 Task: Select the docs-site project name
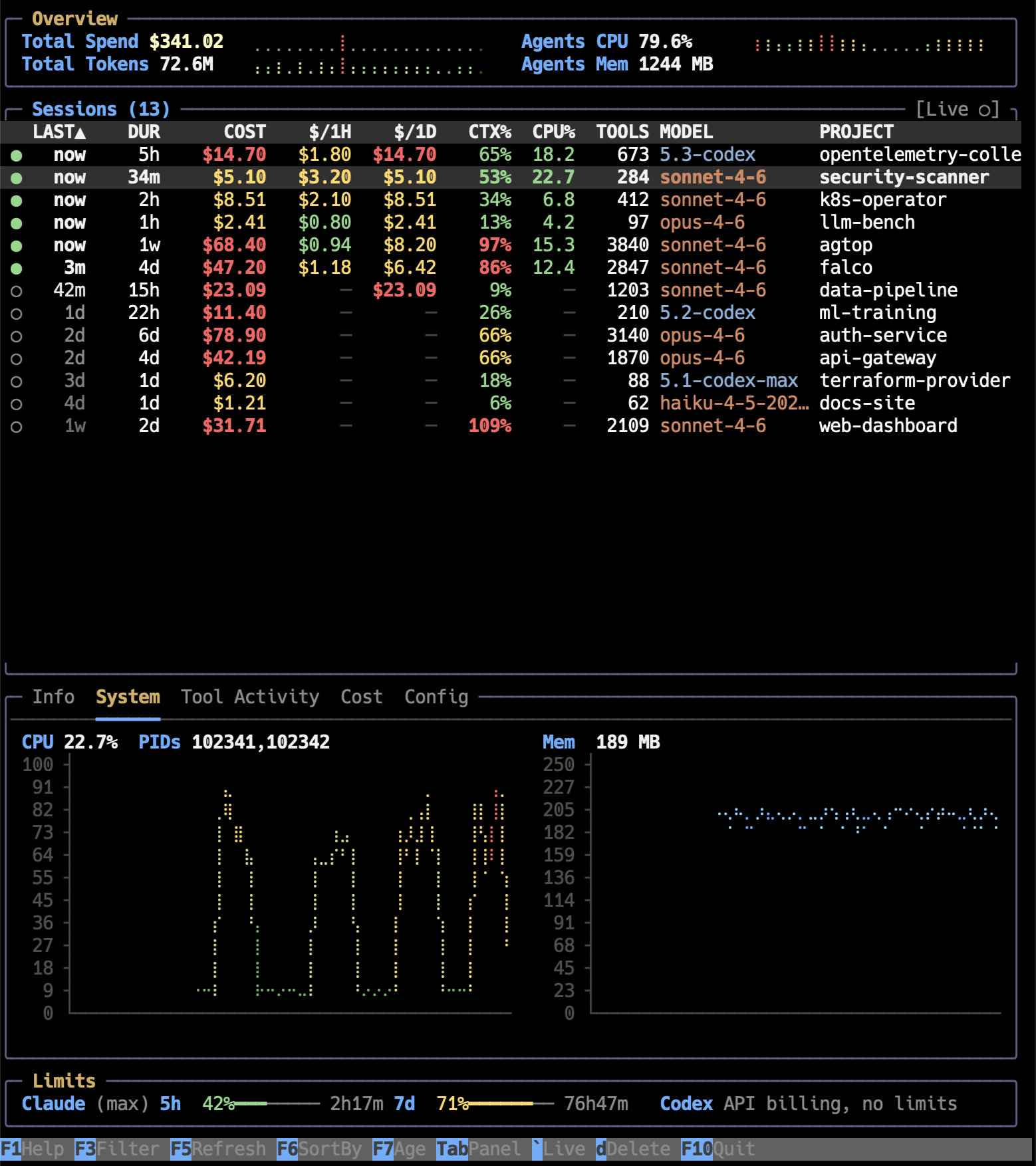click(x=867, y=404)
